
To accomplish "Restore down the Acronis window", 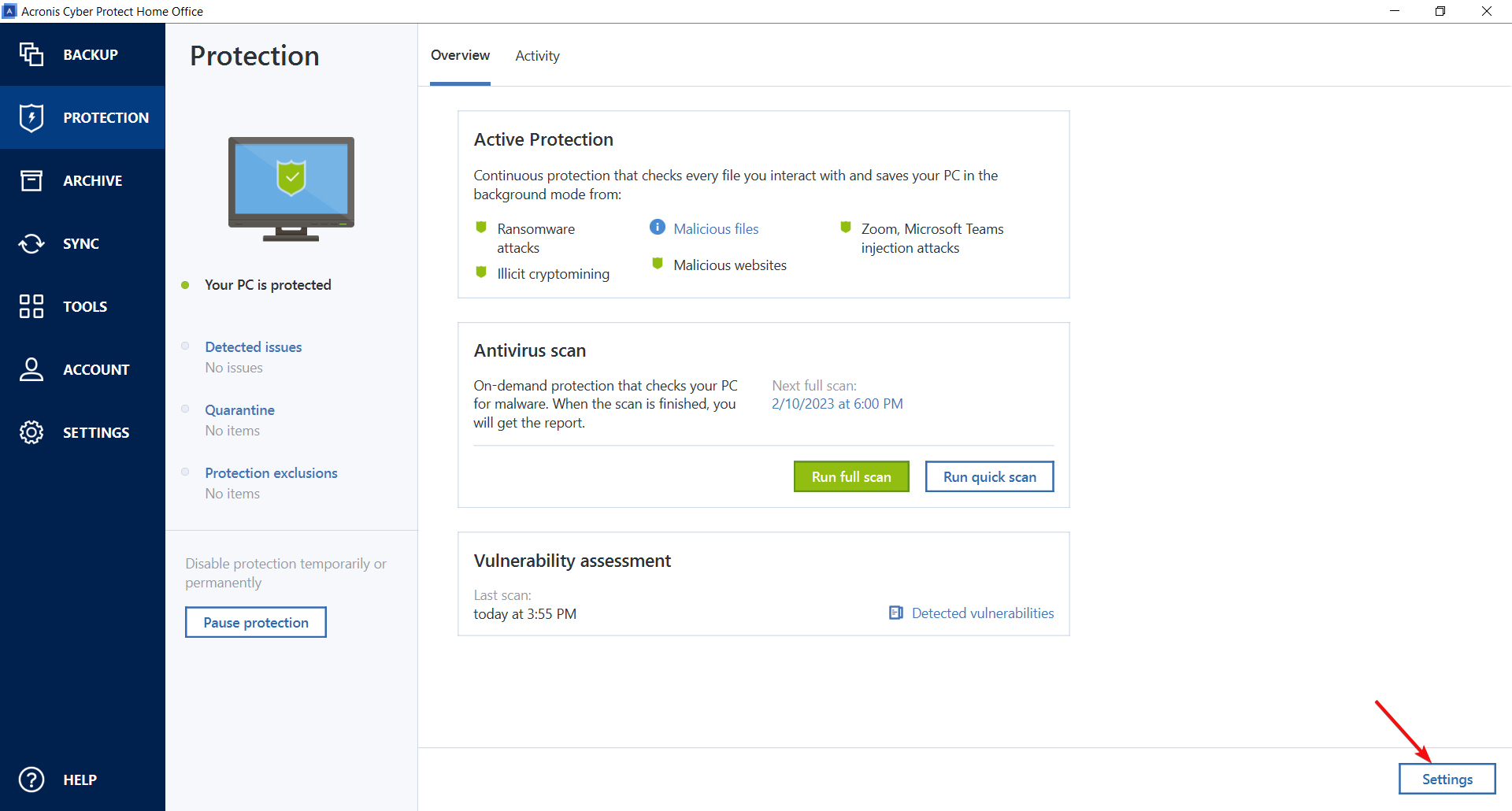I will click(1440, 11).
